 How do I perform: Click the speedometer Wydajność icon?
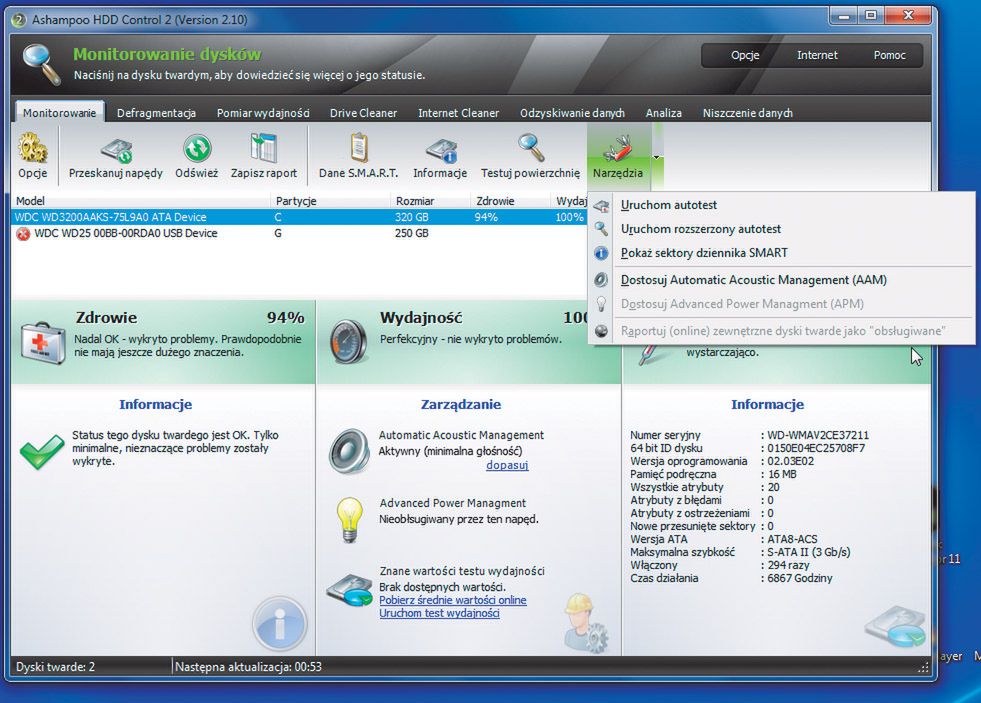coord(348,341)
